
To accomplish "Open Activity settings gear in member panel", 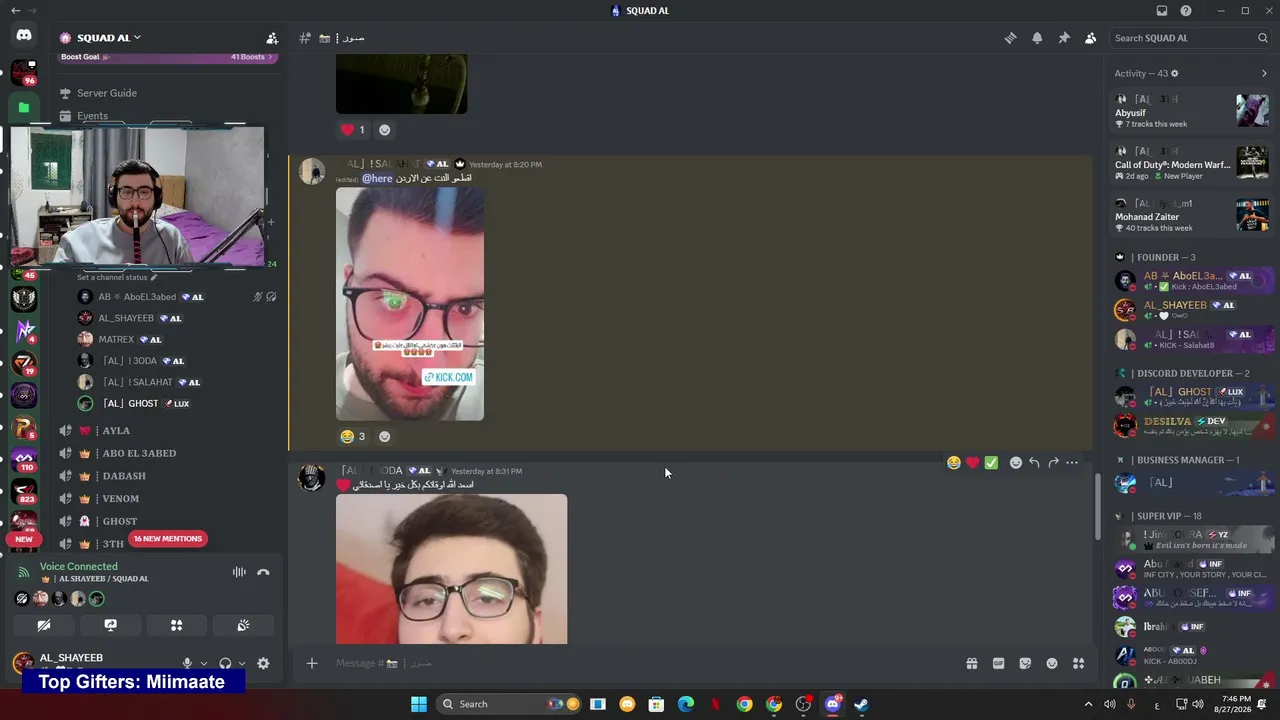I will click(x=1175, y=73).
